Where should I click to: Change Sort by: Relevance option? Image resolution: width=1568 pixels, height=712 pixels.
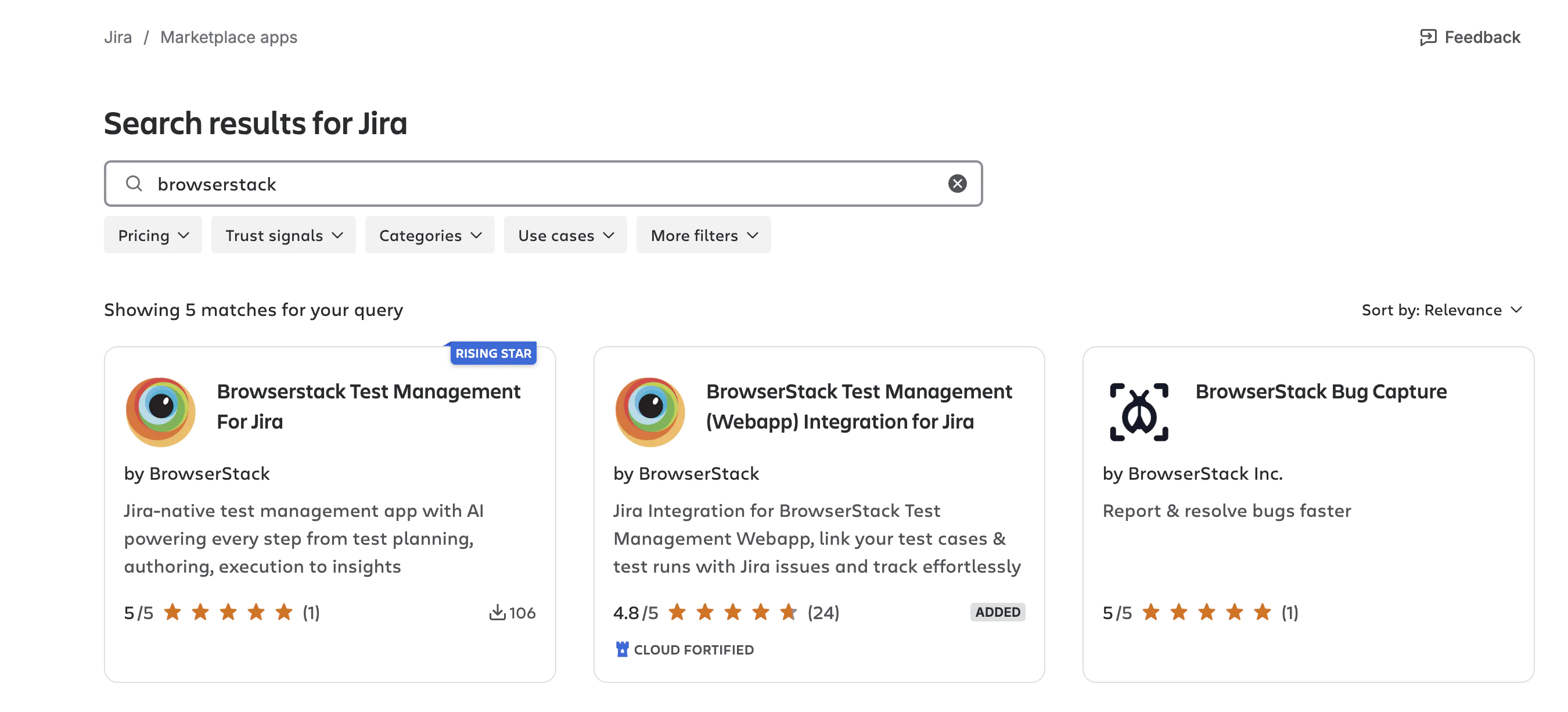point(1441,310)
